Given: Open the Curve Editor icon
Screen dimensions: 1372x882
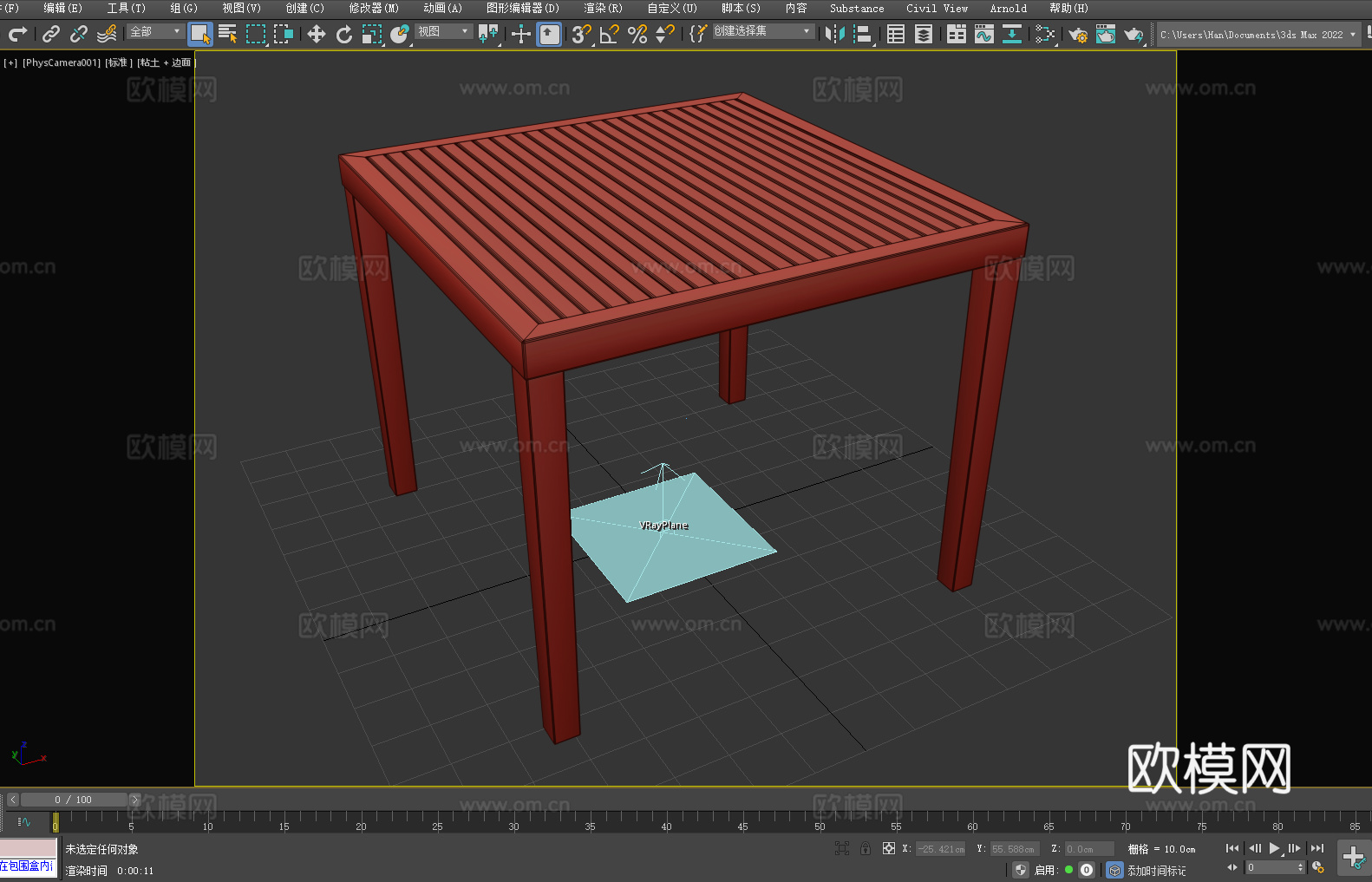Looking at the screenshot, I should (x=984, y=34).
